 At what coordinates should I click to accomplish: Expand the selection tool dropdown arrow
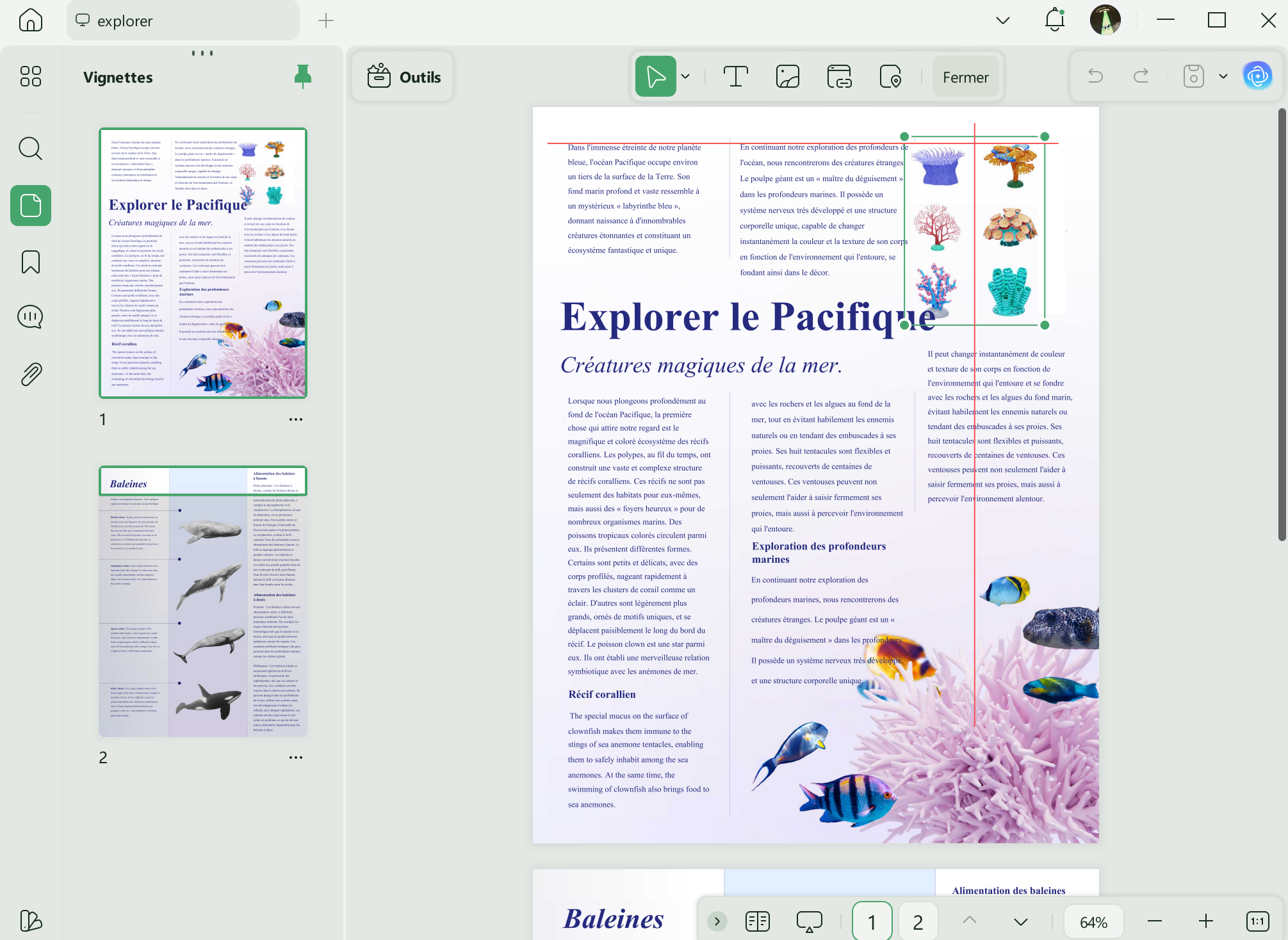685,77
